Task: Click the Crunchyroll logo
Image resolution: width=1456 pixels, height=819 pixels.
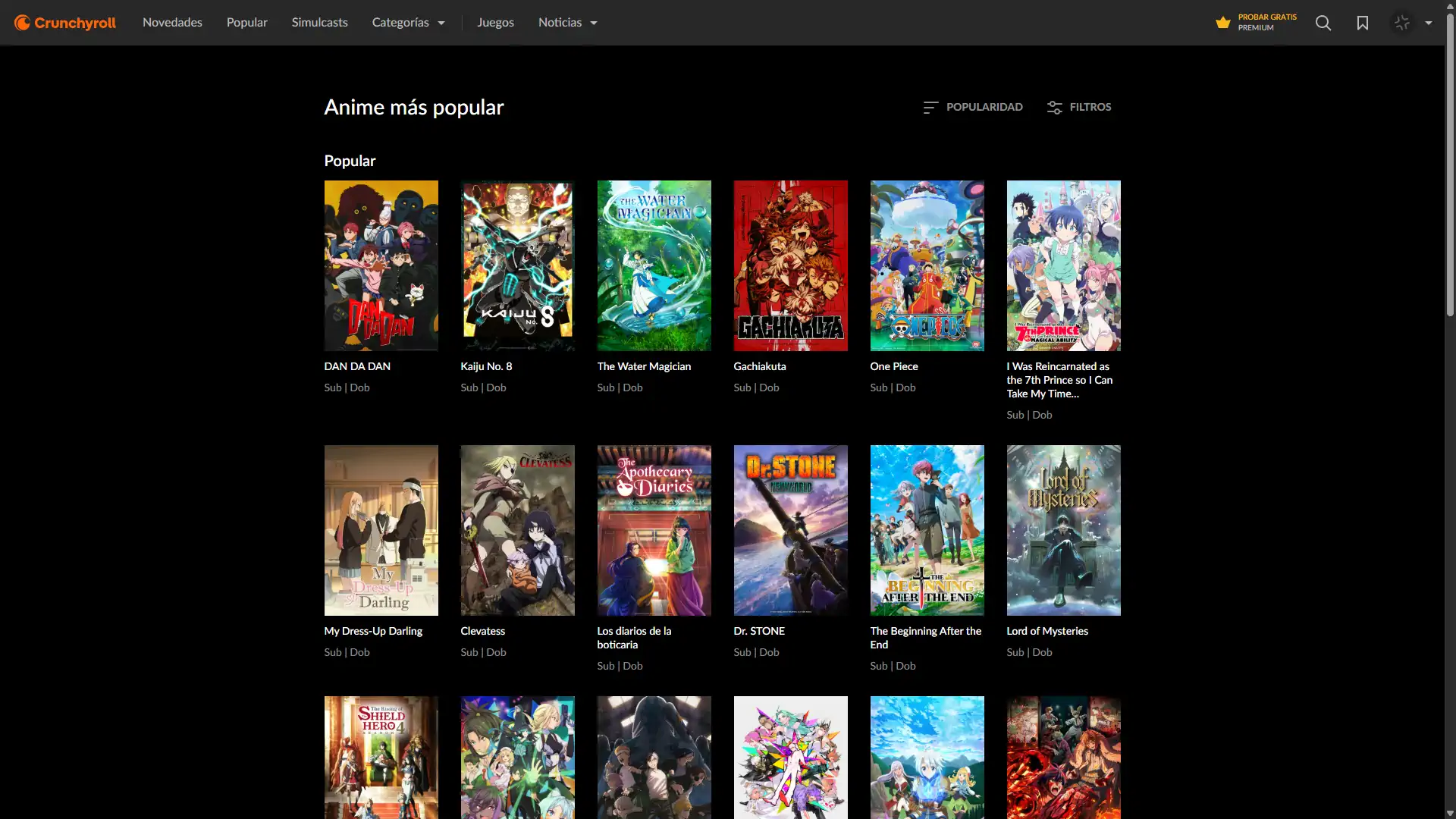Action: click(x=65, y=23)
